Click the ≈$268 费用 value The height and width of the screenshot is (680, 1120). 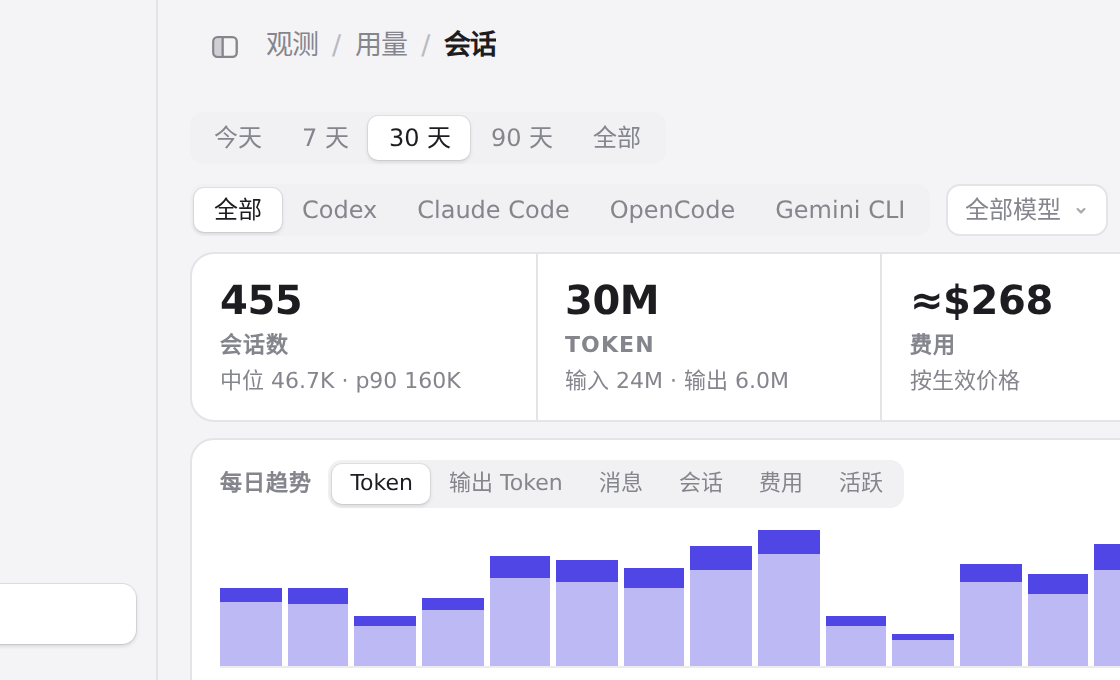(981, 300)
